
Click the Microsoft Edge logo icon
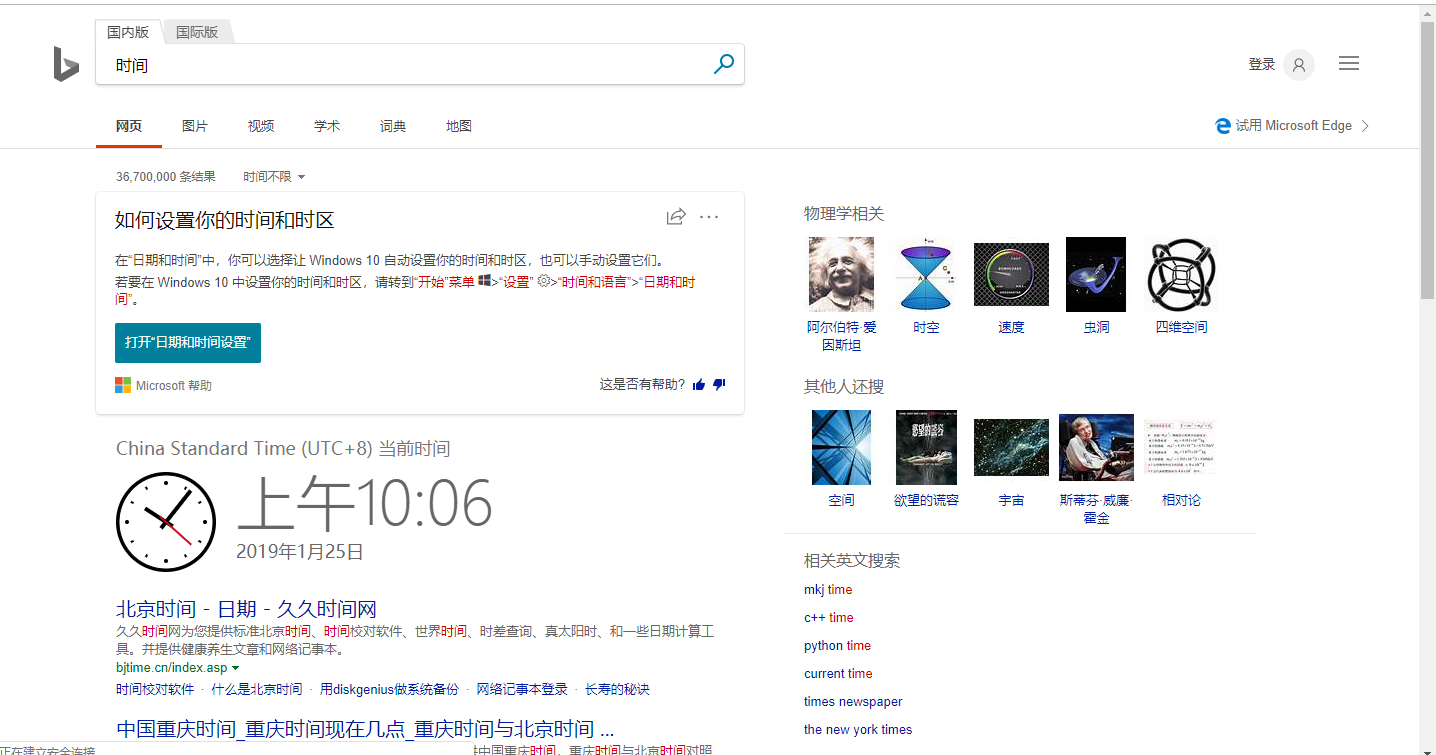(x=1222, y=125)
